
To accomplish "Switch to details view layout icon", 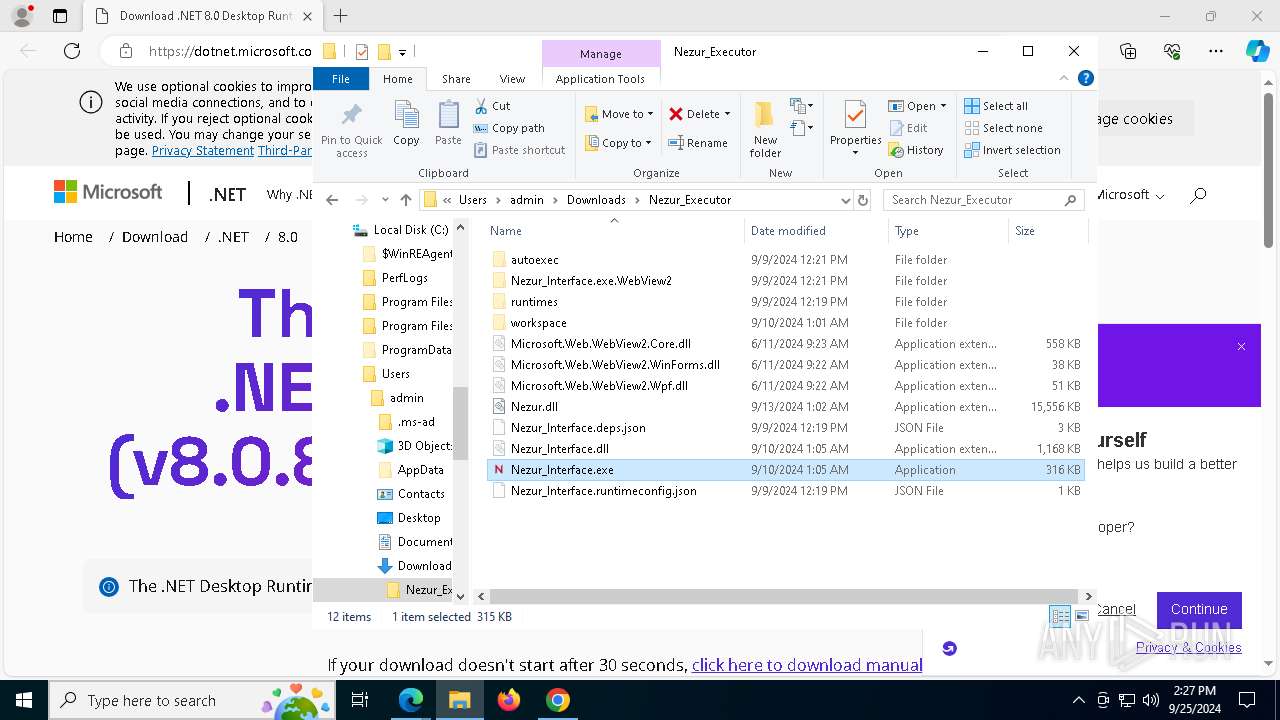I will pyautogui.click(x=1060, y=616).
